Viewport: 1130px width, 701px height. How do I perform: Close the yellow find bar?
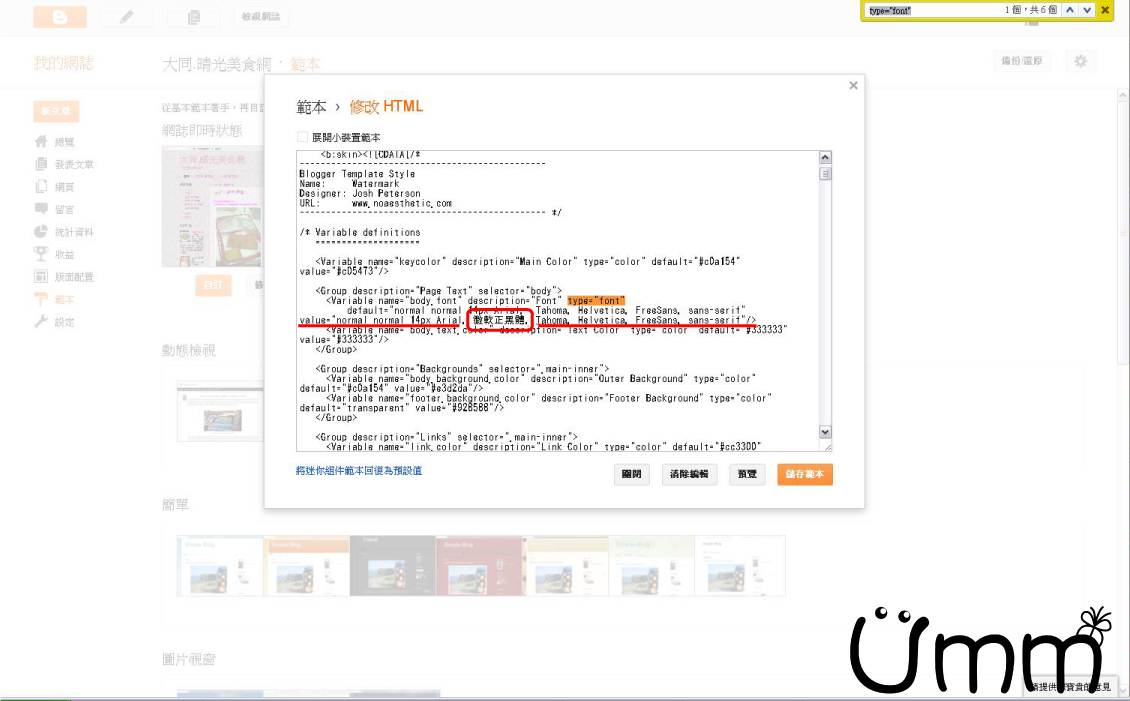pos(1105,10)
